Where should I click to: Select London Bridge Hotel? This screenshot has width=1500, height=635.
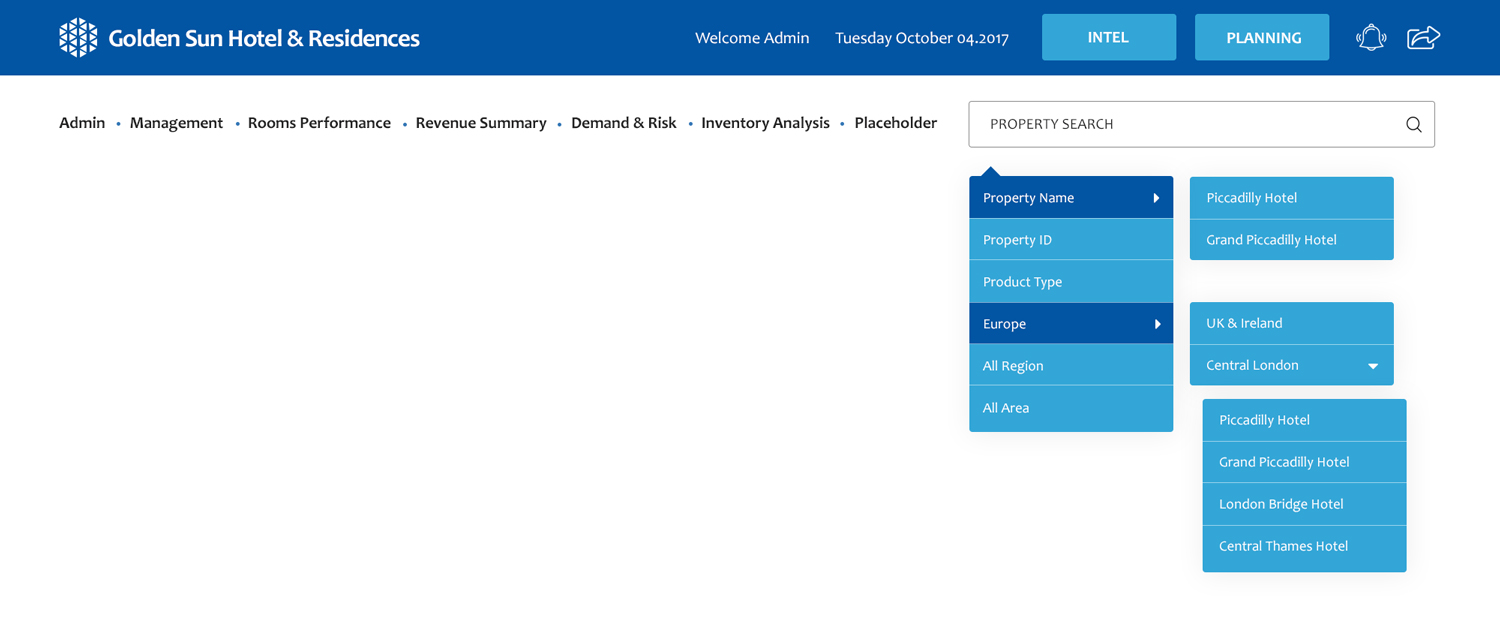point(1304,504)
